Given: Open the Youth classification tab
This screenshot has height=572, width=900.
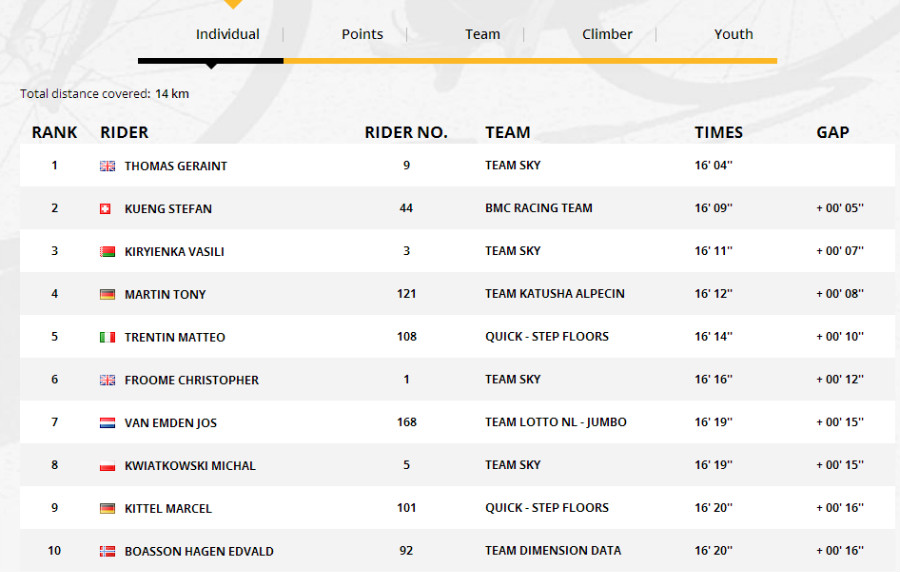Looking at the screenshot, I should 734,34.
